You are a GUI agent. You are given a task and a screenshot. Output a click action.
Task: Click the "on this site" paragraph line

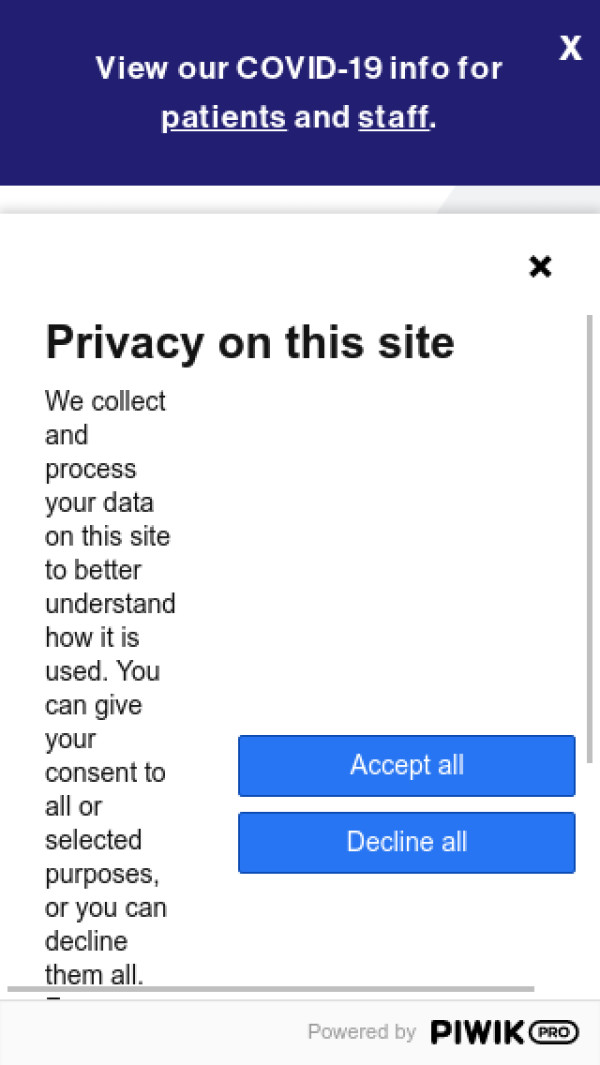click(107, 536)
